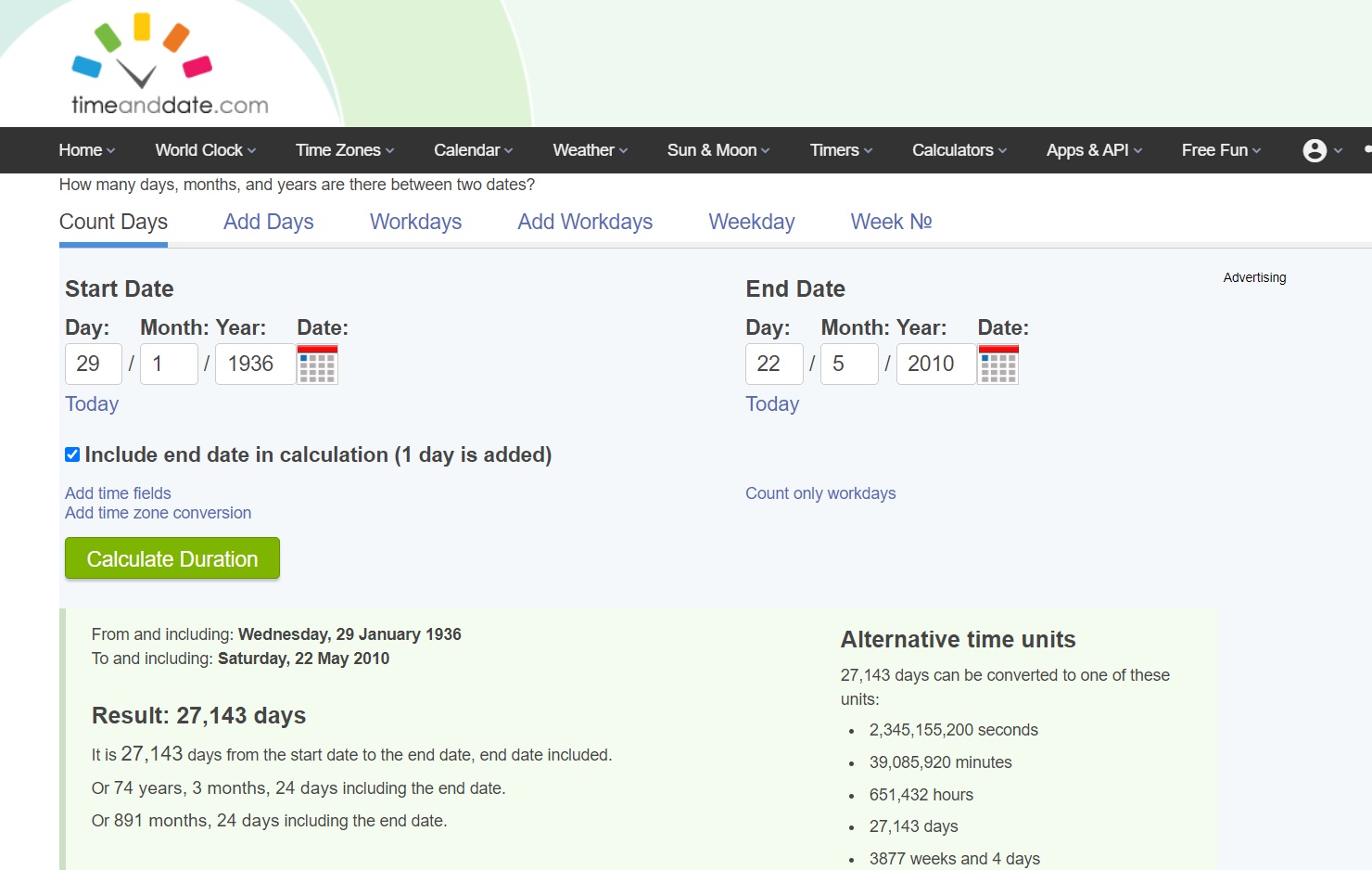Screen dimensions: 1372x870
Task: Open the Calculators dropdown menu
Action: coord(959,150)
